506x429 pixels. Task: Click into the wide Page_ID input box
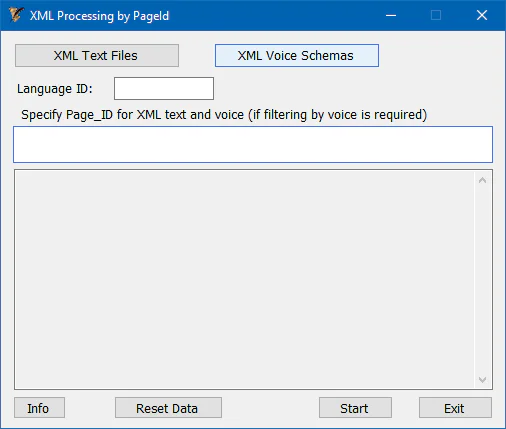pos(253,145)
